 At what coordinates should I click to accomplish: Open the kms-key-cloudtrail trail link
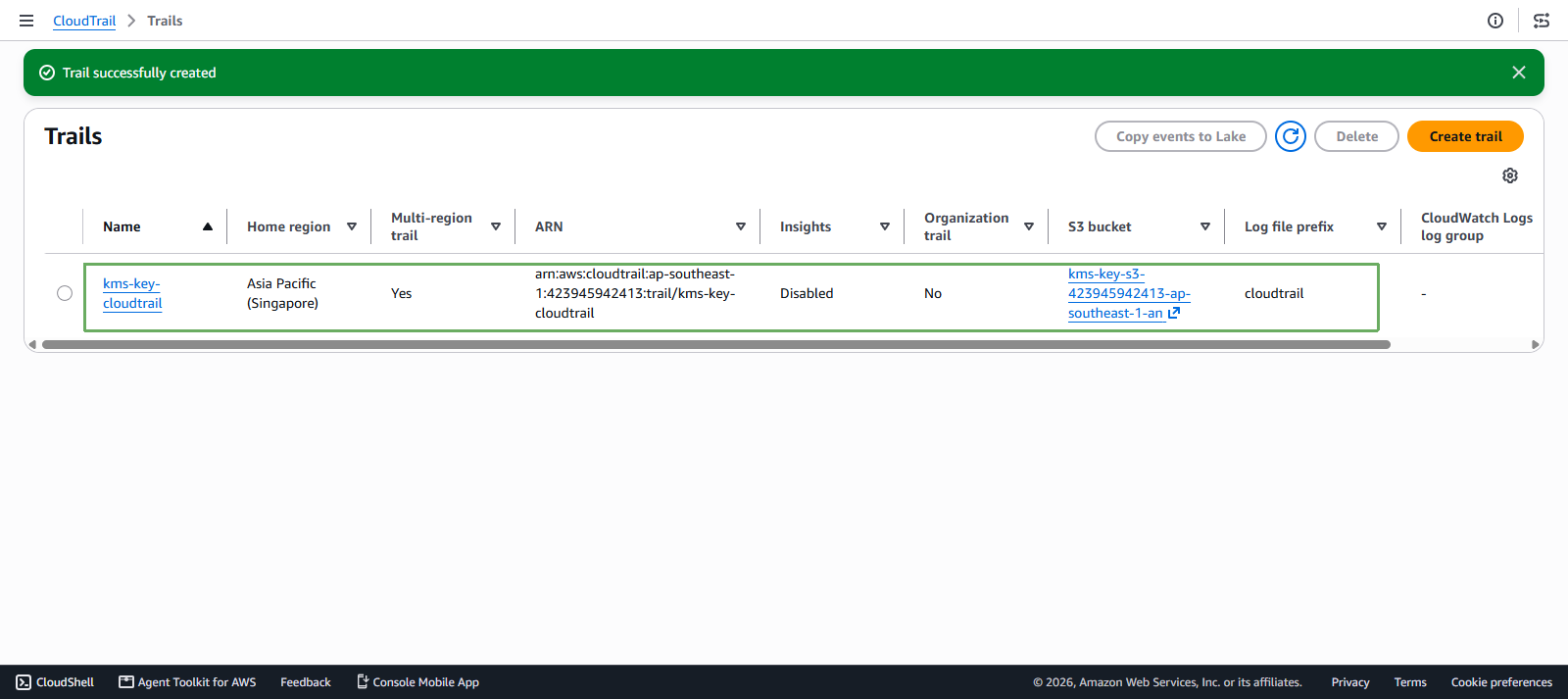pyautogui.click(x=132, y=293)
